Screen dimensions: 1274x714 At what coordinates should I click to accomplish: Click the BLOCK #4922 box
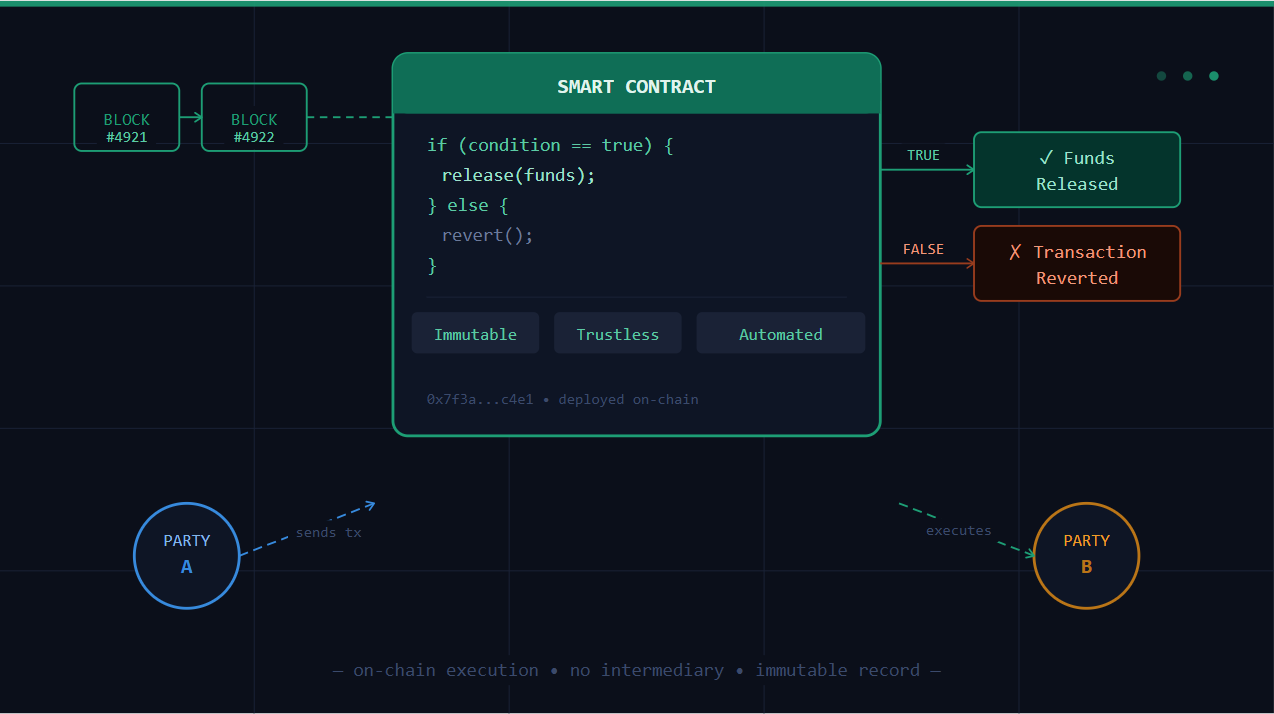(x=254, y=117)
